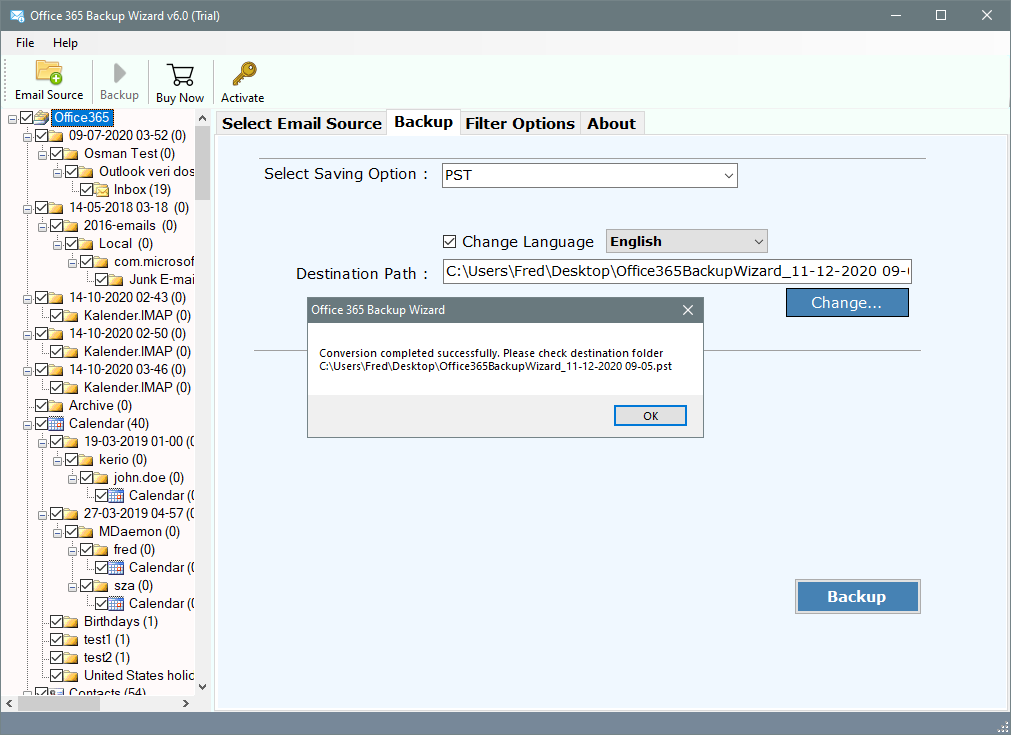The width and height of the screenshot is (1011, 735).
Task: Switch to the Backup tab
Action: click(424, 122)
